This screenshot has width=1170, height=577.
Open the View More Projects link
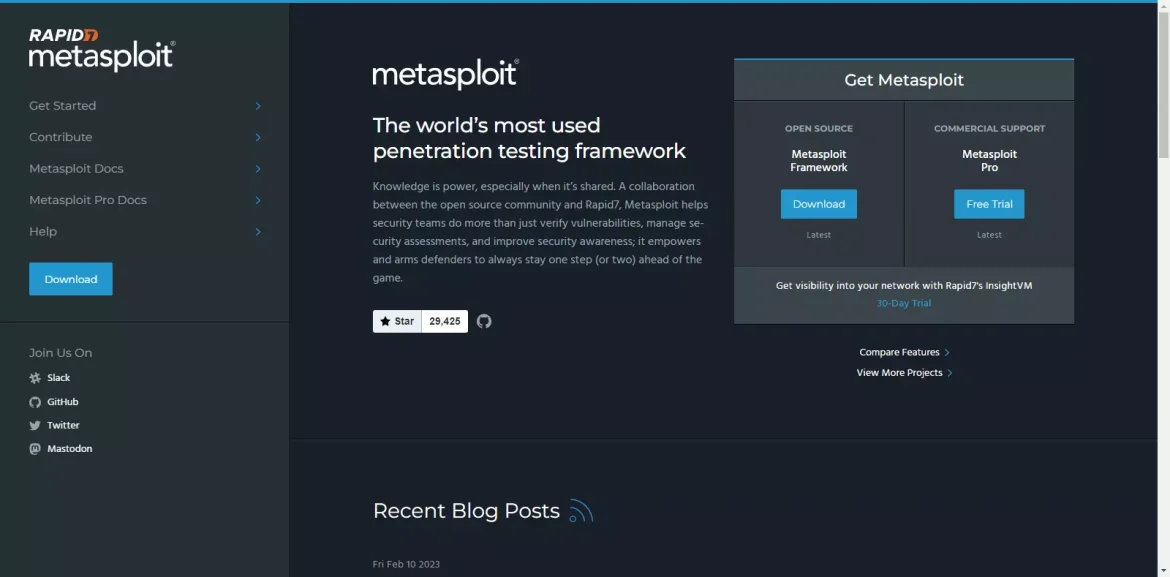pyautogui.click(x=904, y=372)
